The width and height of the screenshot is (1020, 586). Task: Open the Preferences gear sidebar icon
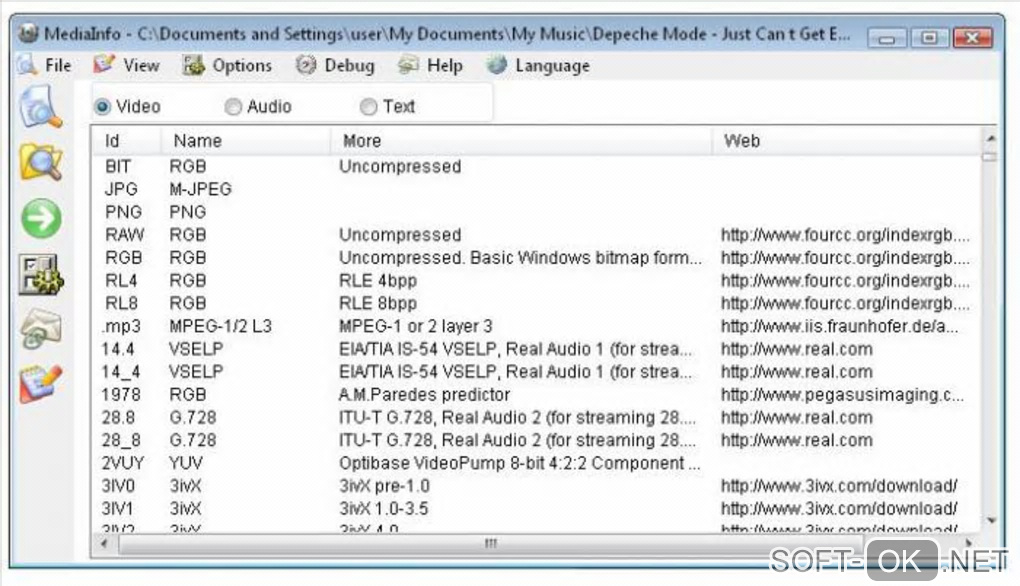[x=40, y=274]
